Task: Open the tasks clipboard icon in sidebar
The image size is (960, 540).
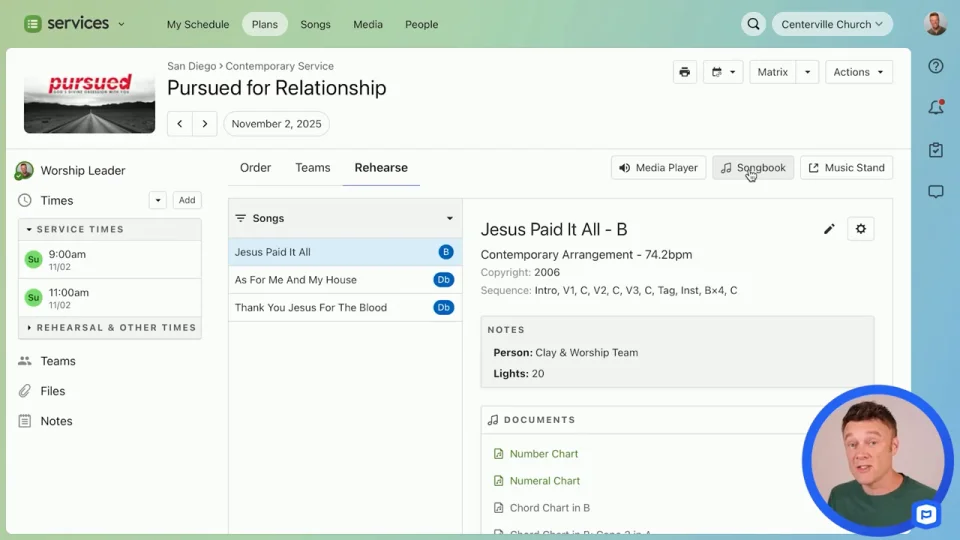Action: 936,150
